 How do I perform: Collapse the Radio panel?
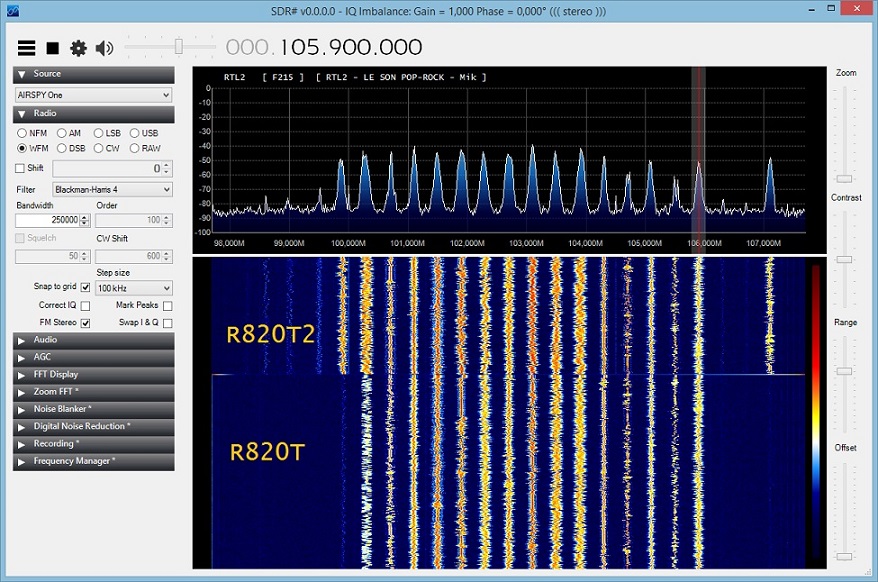click(x=94, y=114)
